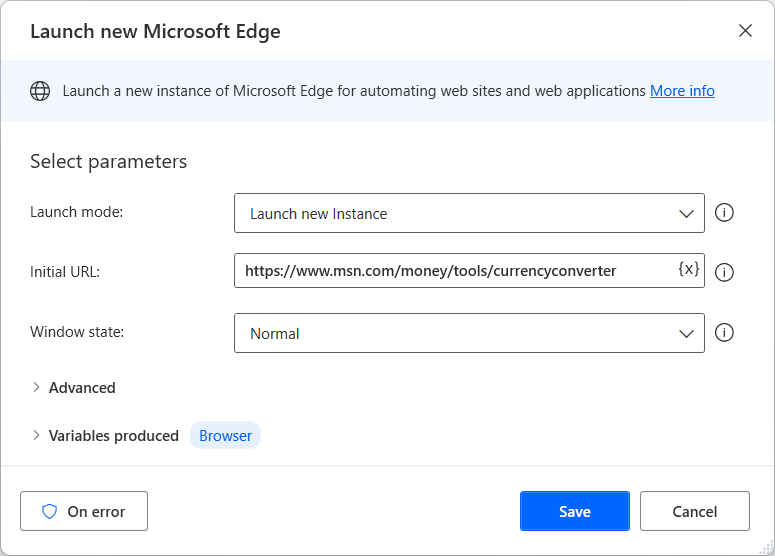Click the 'Window state:' label
Image resolution: width=775 pixels, height=556 pixels.
pyautogui.click(x=77, y=332)
